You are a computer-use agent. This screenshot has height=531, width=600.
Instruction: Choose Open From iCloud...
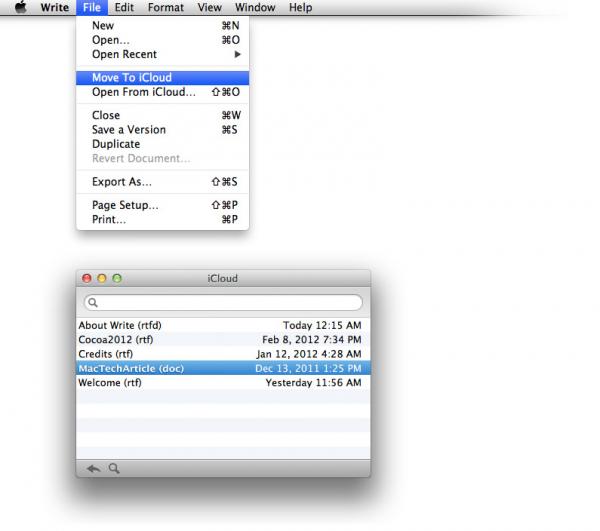[x=163, y=92]
